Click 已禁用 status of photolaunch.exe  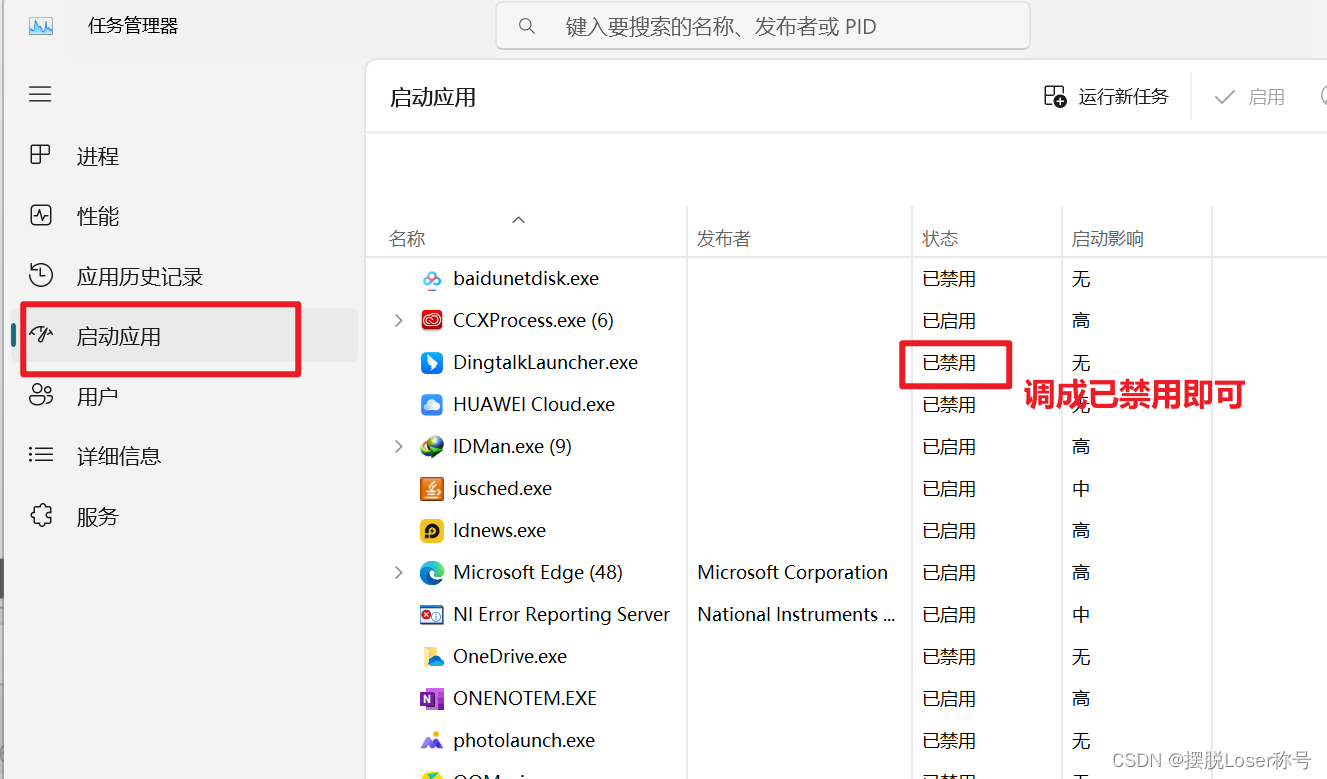(x=949, y=741)
